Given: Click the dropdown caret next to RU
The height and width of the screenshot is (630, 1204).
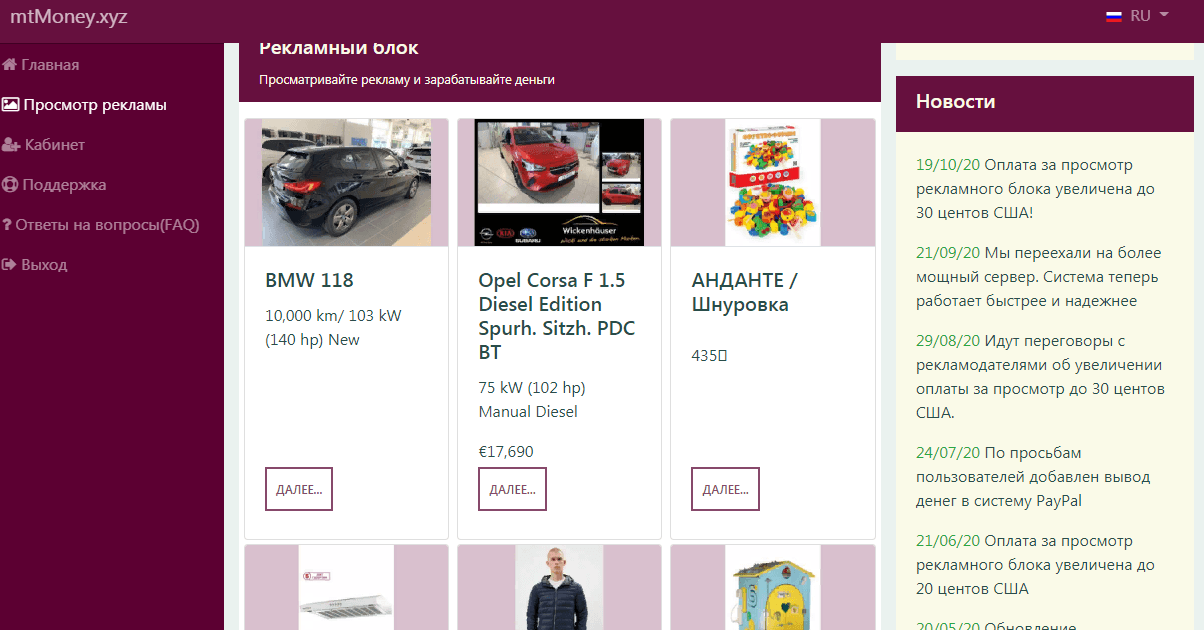Looking at the screenshot, I should tap(1164, 16).
